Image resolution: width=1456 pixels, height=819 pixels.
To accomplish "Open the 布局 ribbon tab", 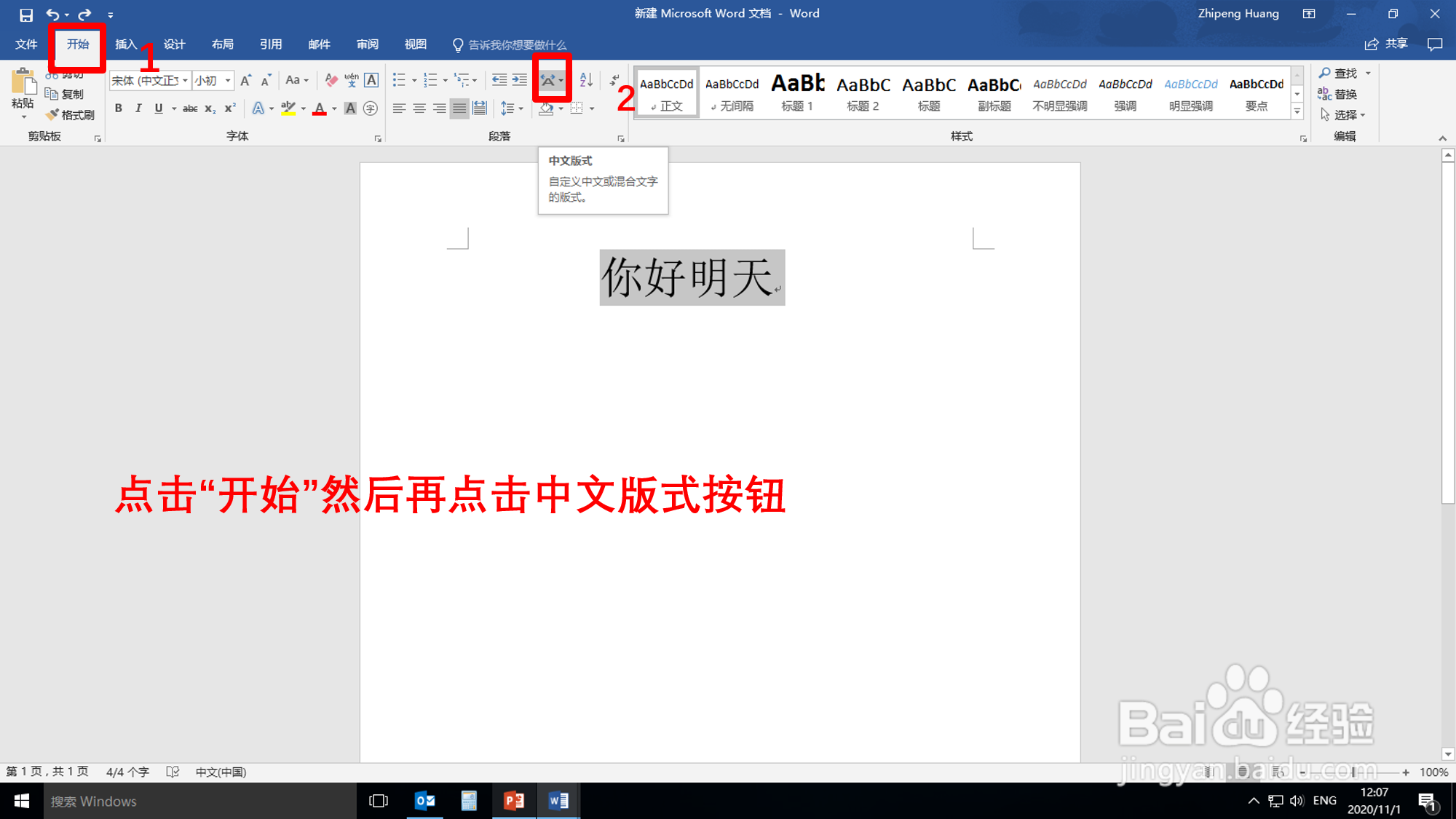I will 222,44.
